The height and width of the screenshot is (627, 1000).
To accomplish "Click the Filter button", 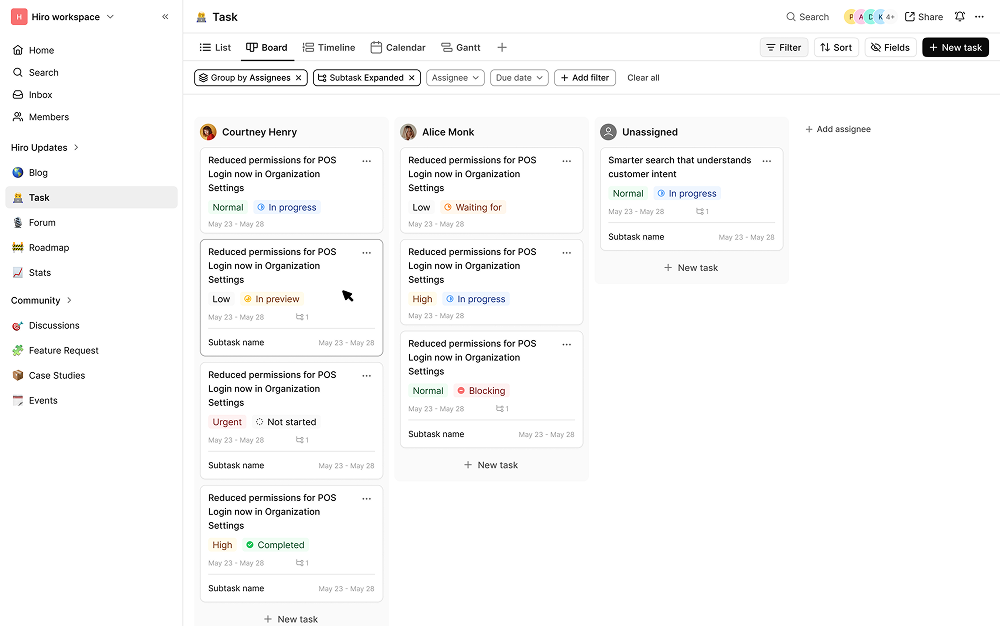I will (784, 47).
